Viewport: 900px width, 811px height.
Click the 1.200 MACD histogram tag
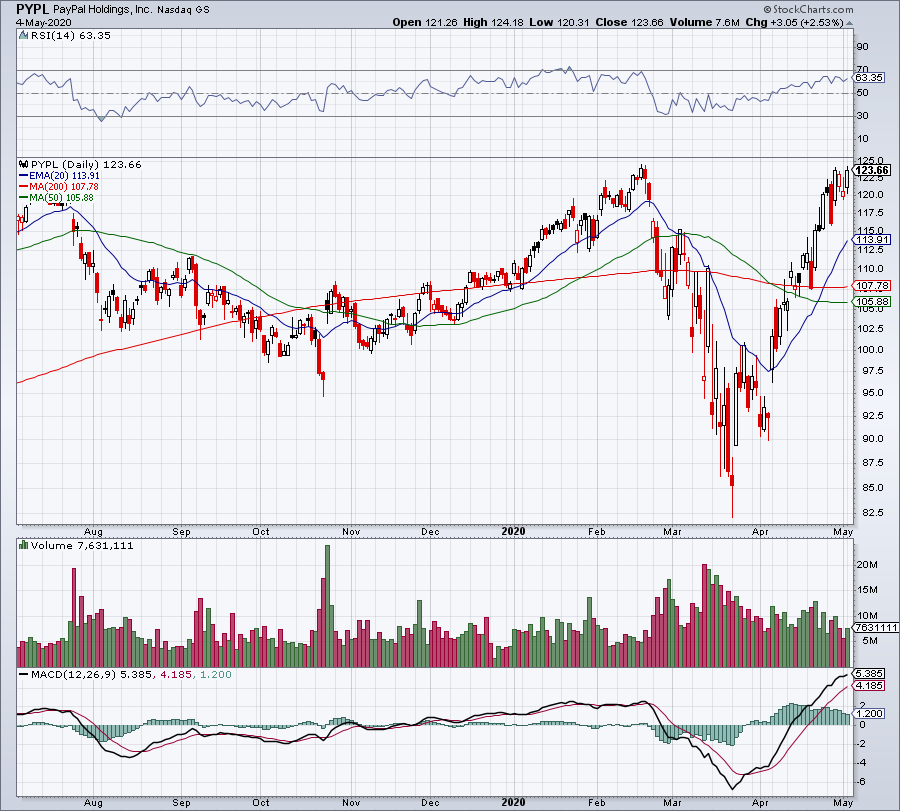click(870, 713)
